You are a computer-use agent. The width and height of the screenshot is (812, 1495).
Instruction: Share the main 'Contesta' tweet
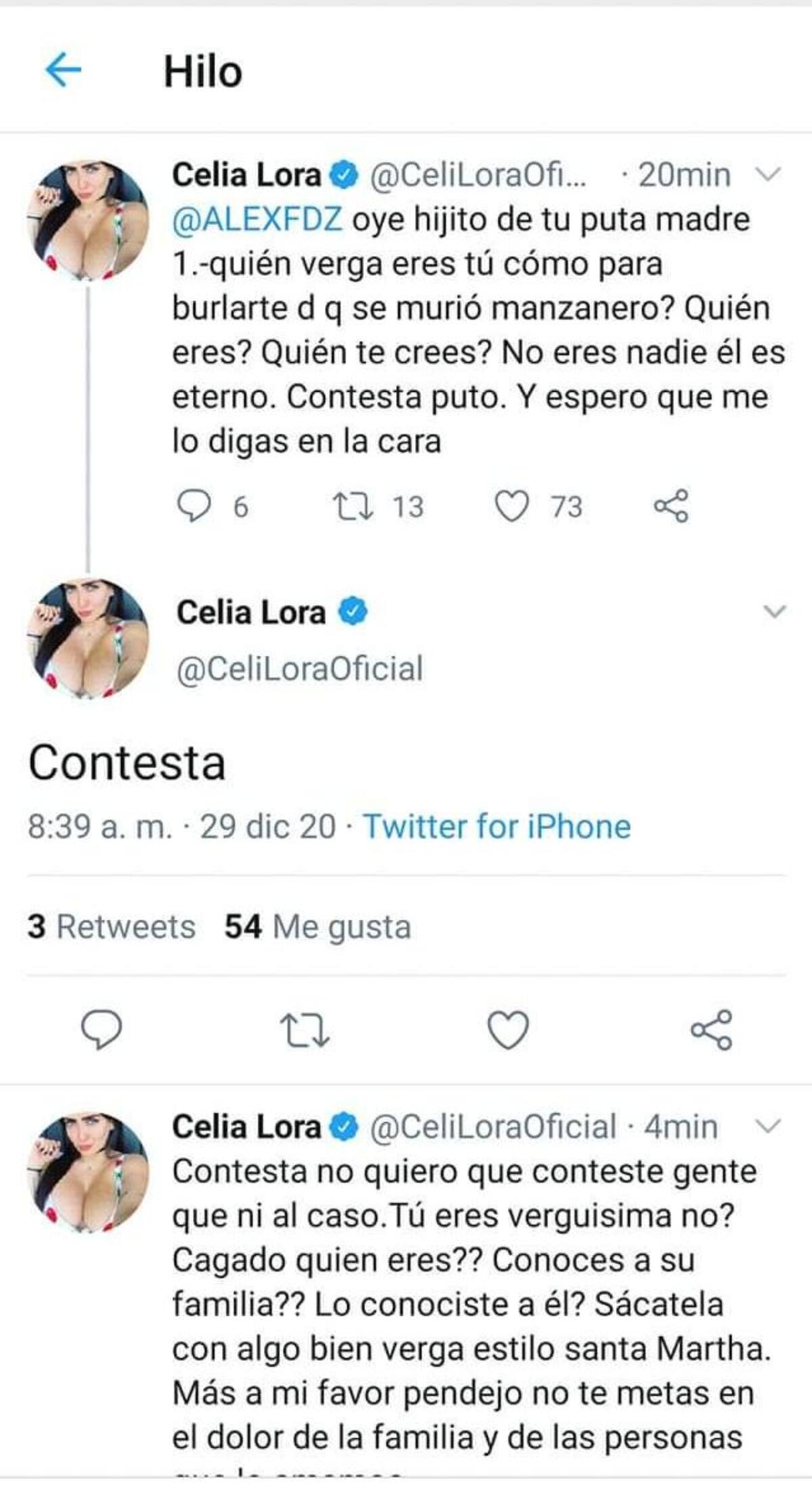tap(711, 1029)
